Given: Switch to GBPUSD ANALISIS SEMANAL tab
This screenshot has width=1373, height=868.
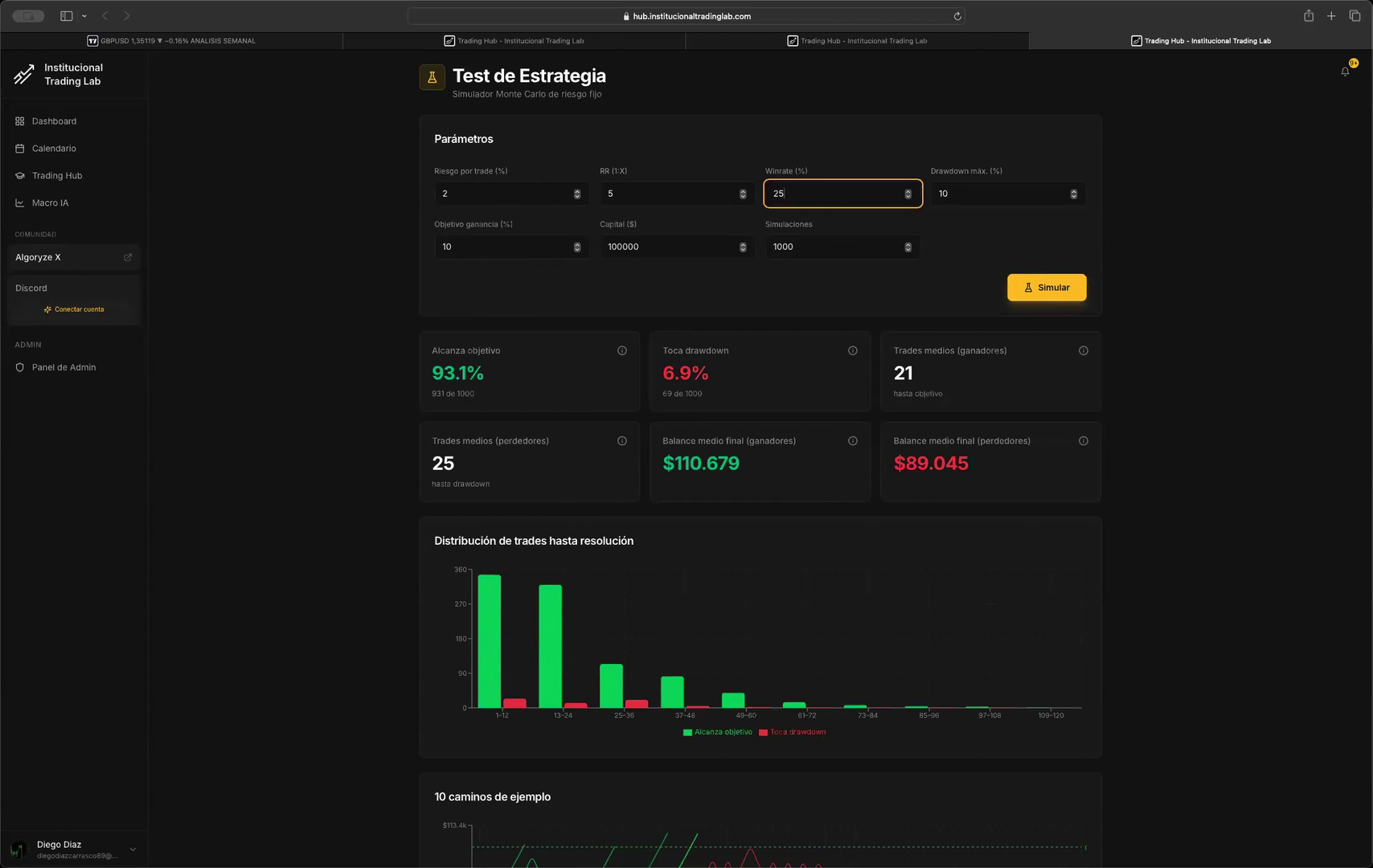Looking at the screenshot, I should [x=171, y=41].
